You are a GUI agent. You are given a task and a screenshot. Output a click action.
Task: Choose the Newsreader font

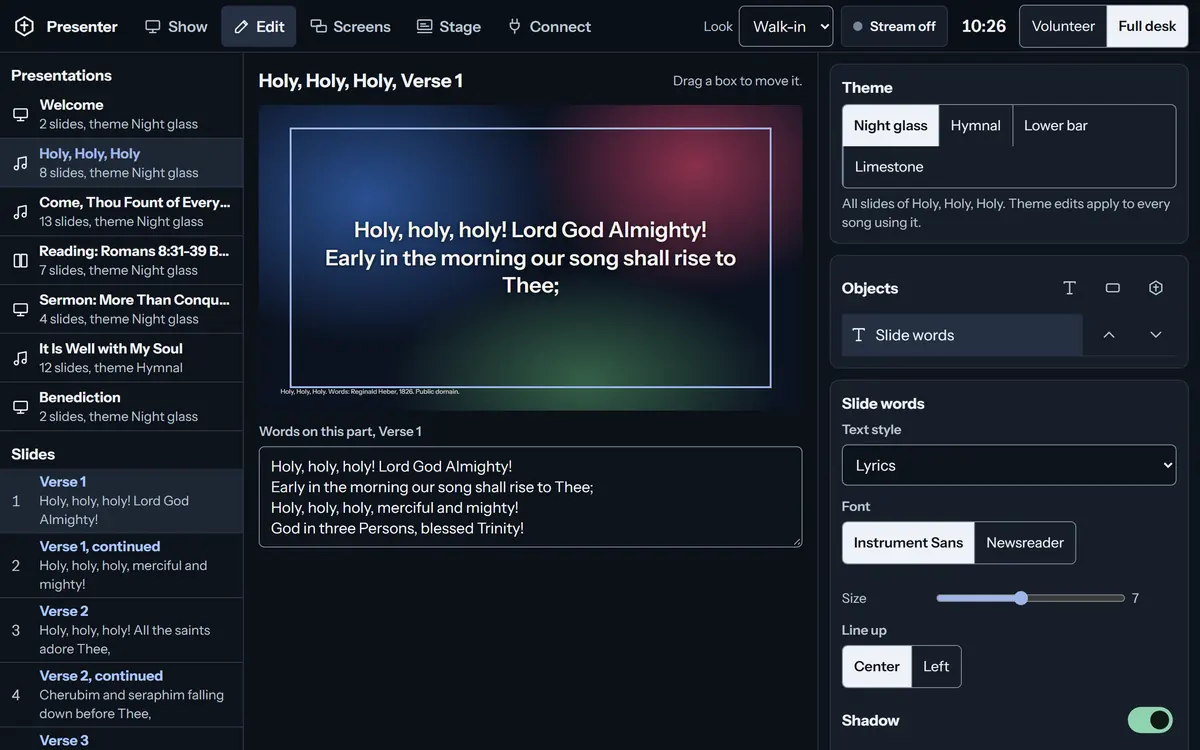click(x=1025, y=543)
